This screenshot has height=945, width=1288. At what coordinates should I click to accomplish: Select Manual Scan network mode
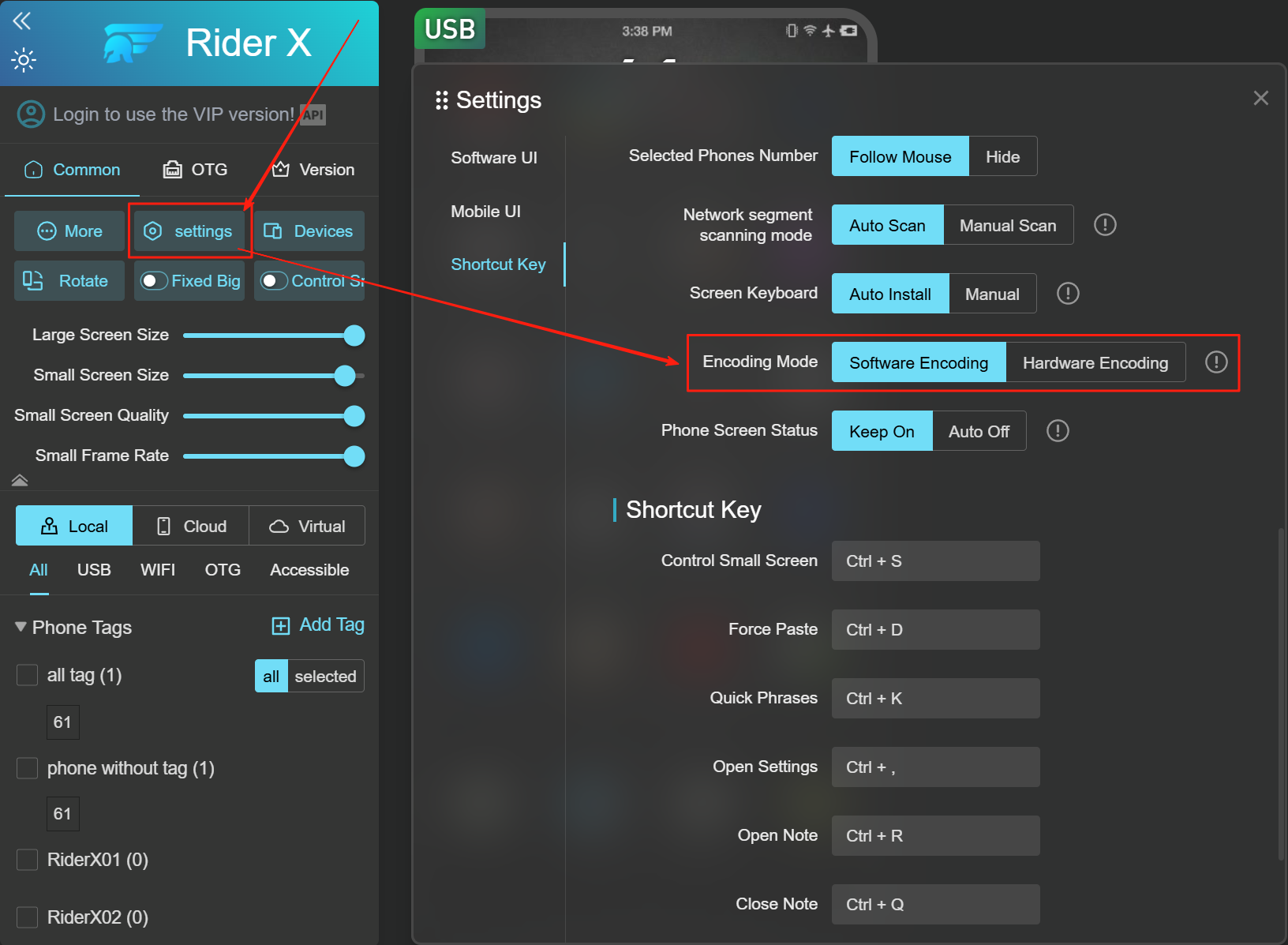pos(1008,226)
